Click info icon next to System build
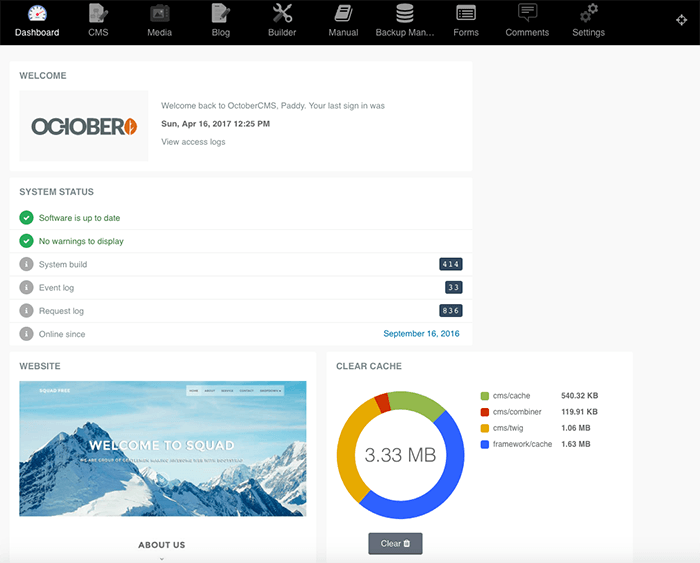 (x=26, y=264)
